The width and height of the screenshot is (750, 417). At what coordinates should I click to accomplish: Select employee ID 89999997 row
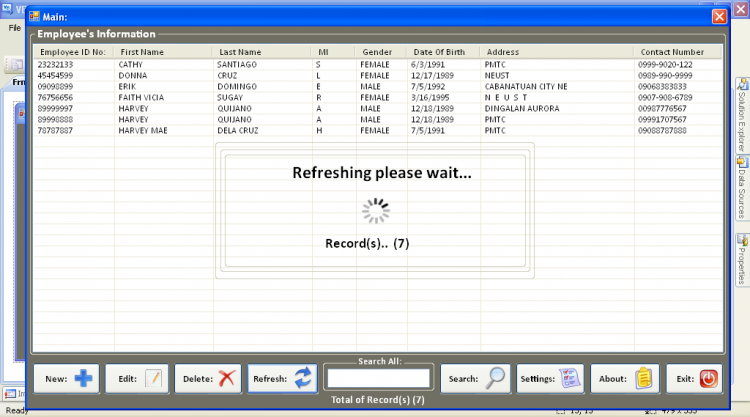[378, 109]
